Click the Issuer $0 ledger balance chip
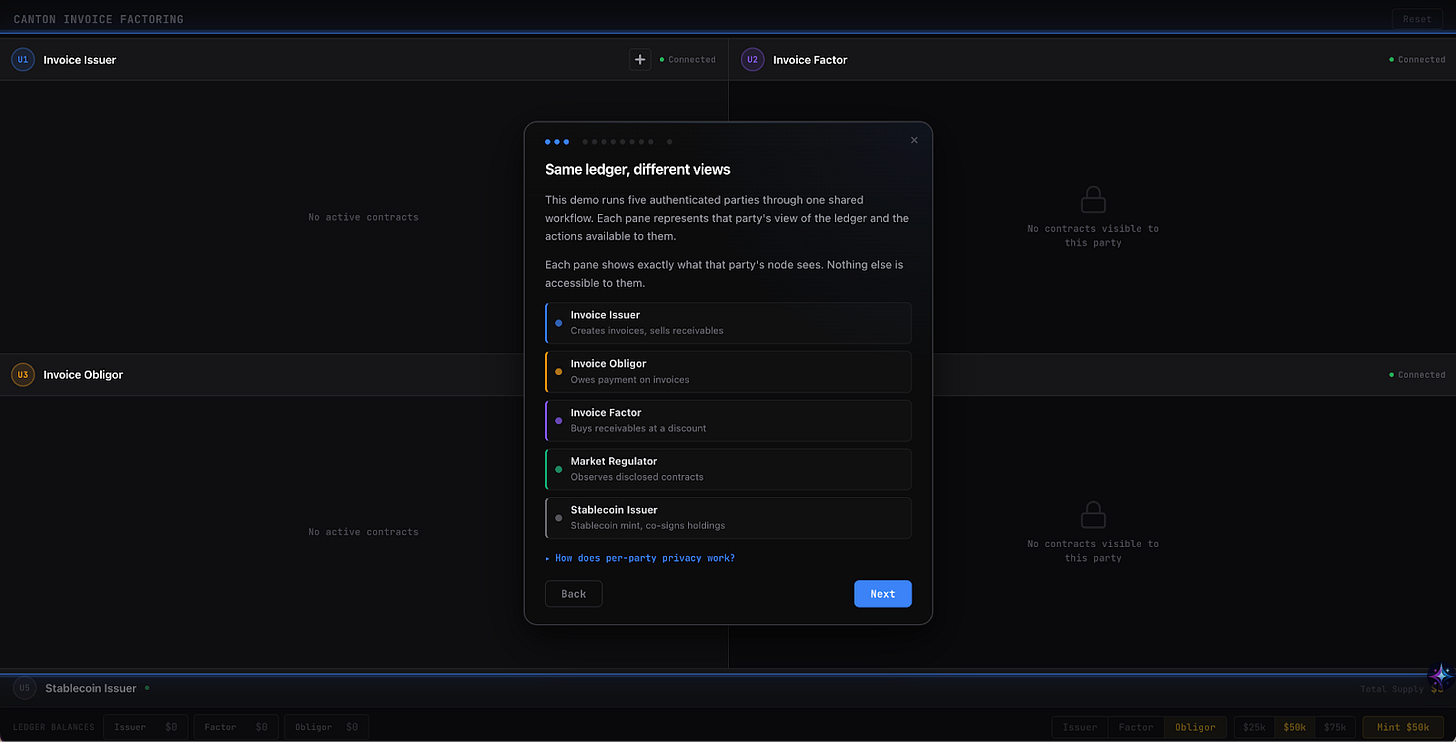Viewport: 1456px width, 742px height. click(x=146, y=727)
